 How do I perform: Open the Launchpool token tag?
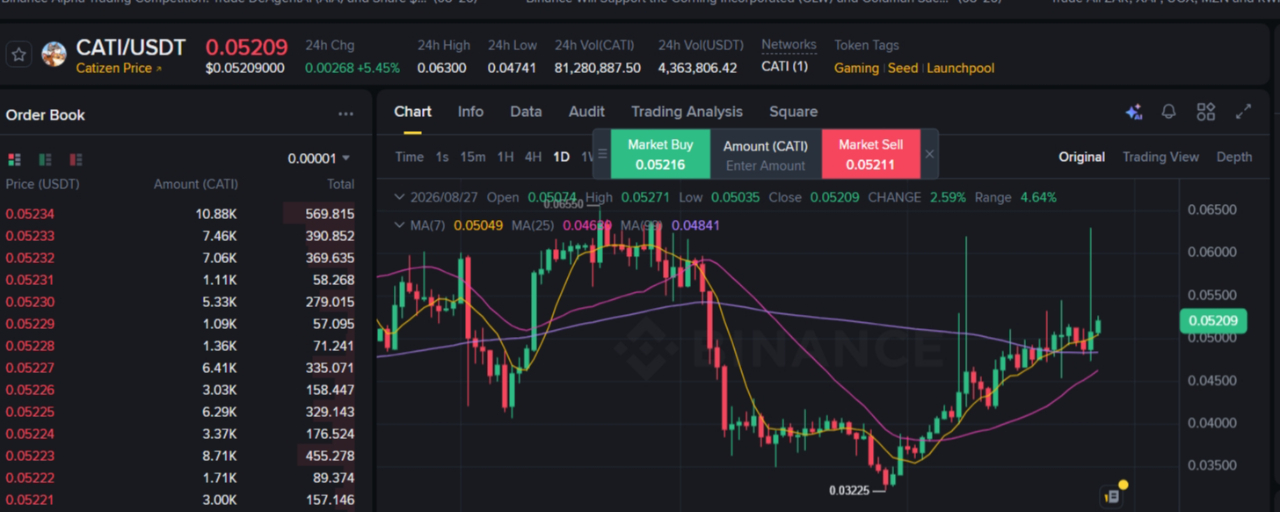point(960,68)
